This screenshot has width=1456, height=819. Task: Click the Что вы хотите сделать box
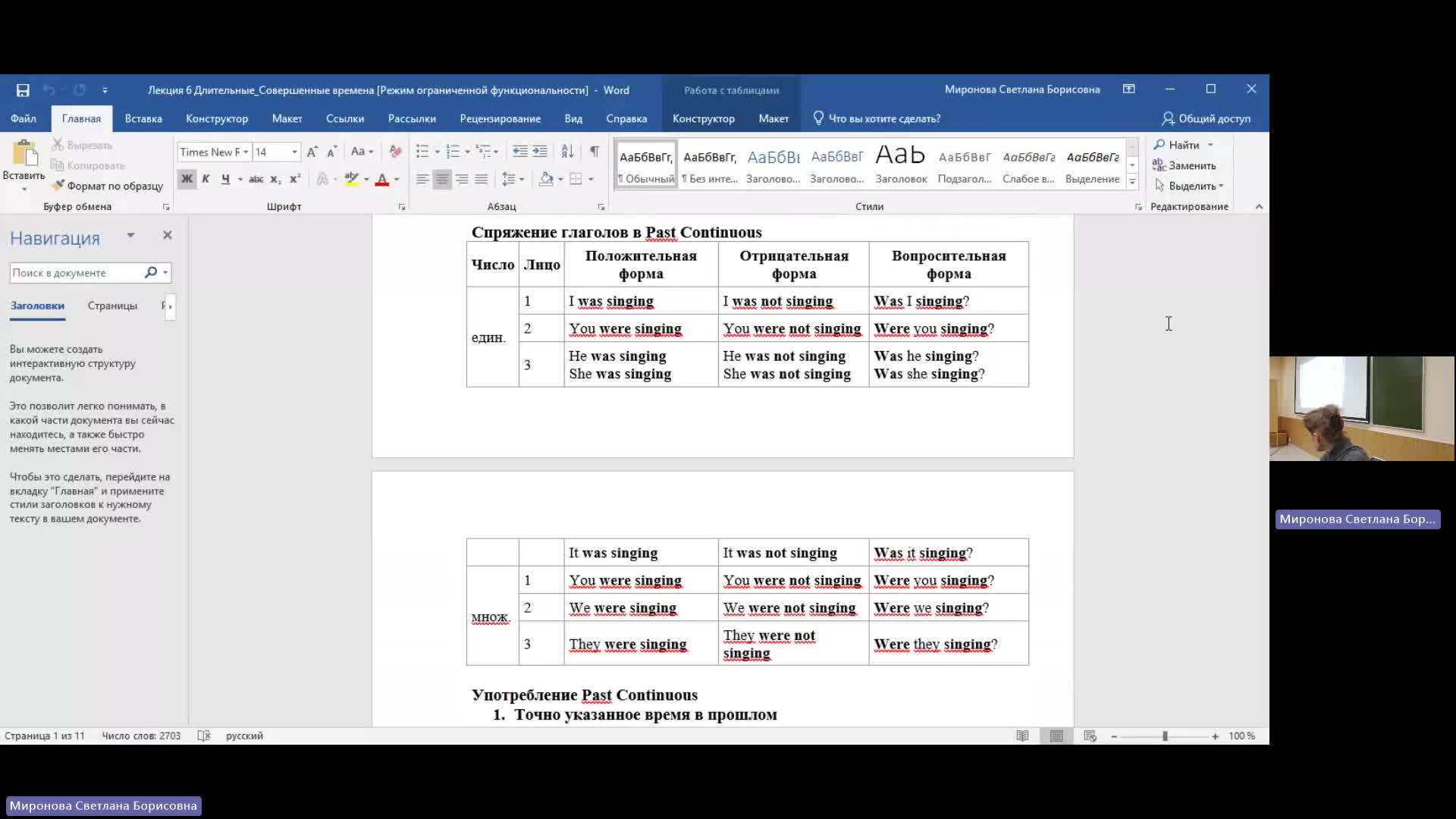[877, 118]
